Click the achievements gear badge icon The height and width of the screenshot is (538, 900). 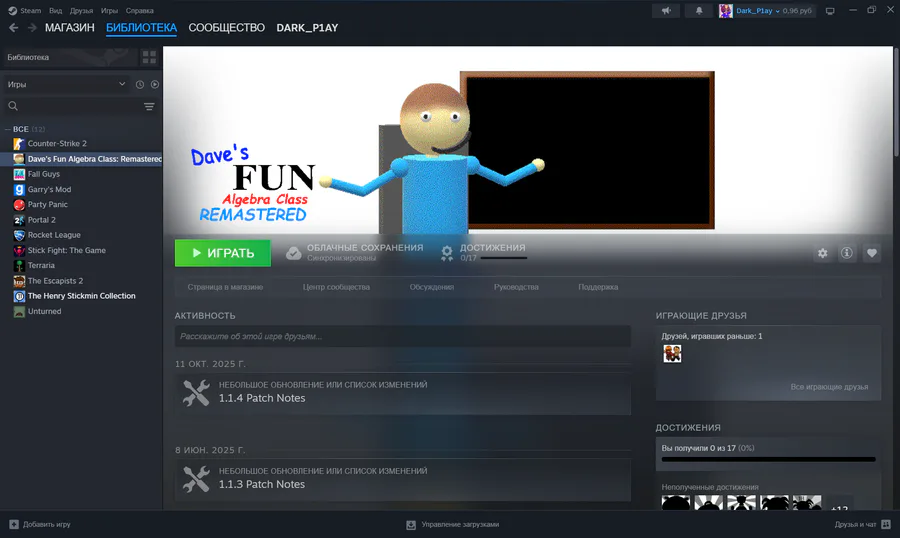[x=447, y=253]
